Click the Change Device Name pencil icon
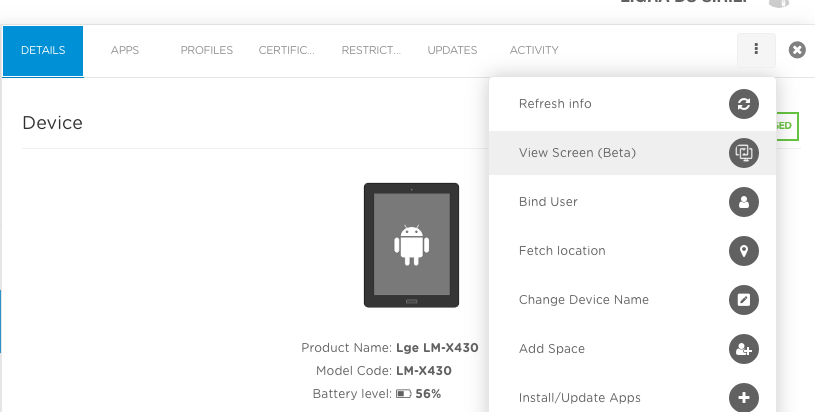Viewport: 815px width, 412px height. coord(744,300)
